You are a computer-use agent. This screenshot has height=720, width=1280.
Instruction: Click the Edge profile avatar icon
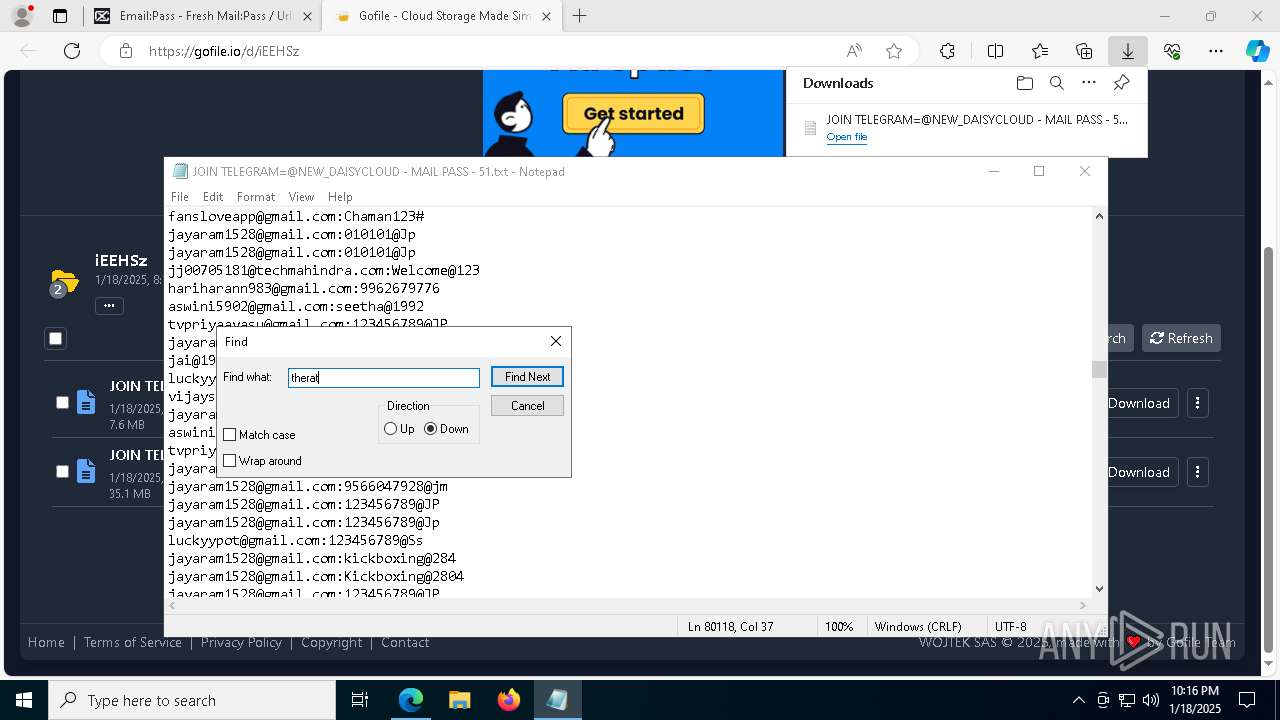22,16
